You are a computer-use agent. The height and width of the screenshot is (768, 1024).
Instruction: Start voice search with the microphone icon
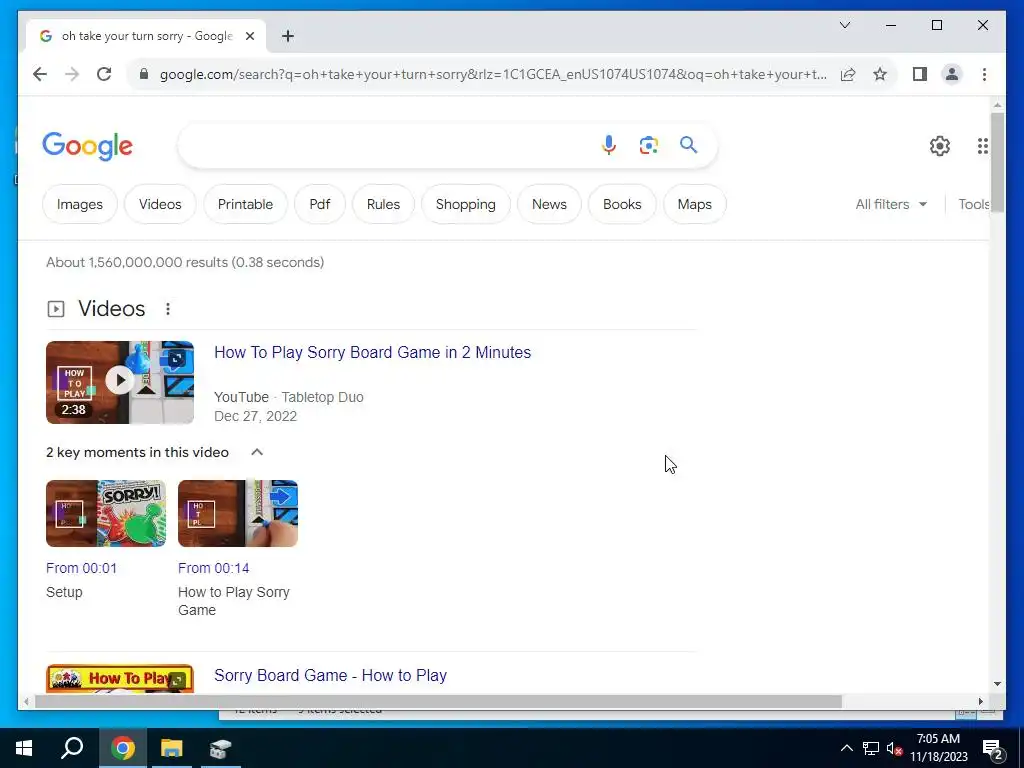pyautogui.click(x=609, y=145)
